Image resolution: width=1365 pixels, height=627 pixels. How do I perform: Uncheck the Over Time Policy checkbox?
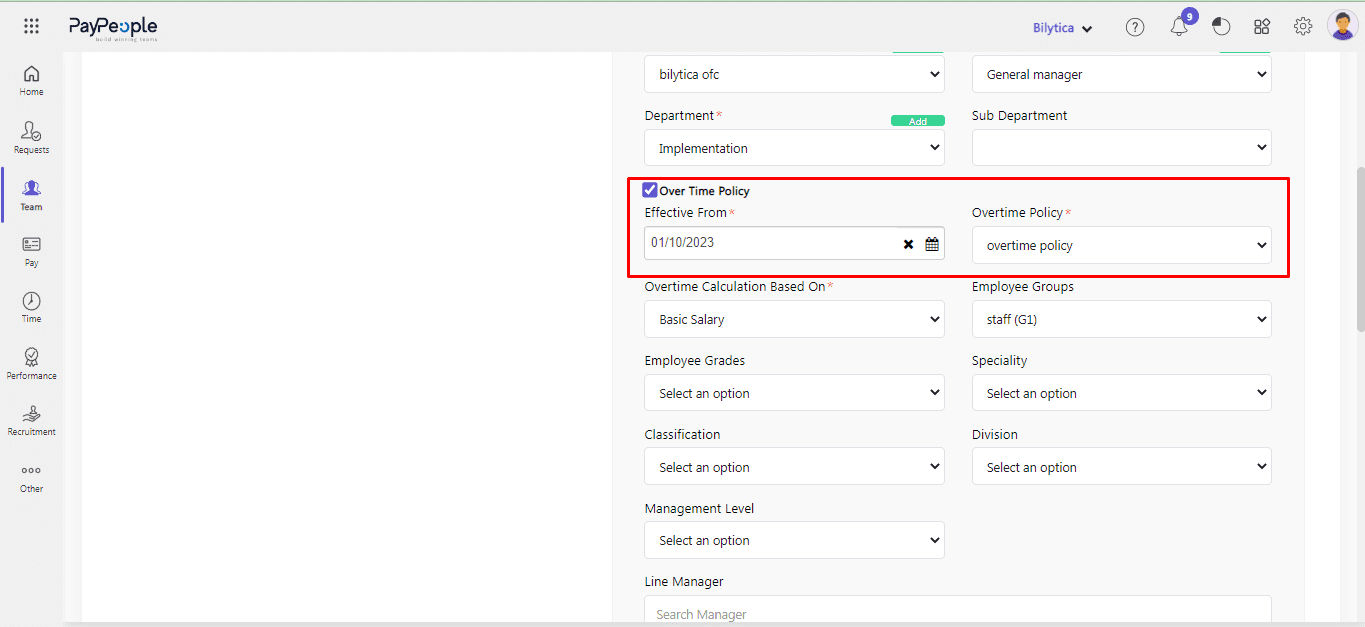pos(650,190)
